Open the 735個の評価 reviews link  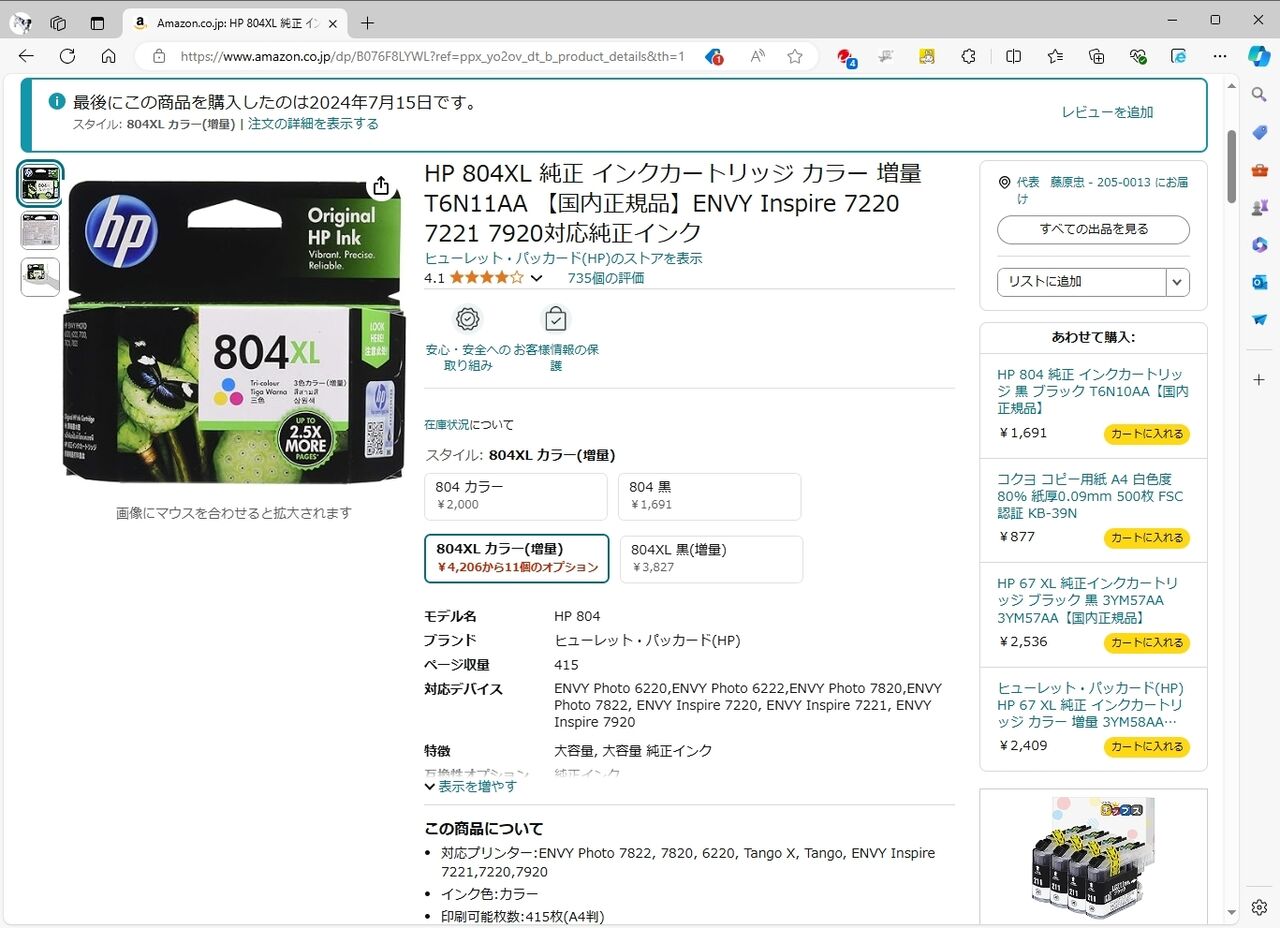pyautogui.click(x=606, y=278)
